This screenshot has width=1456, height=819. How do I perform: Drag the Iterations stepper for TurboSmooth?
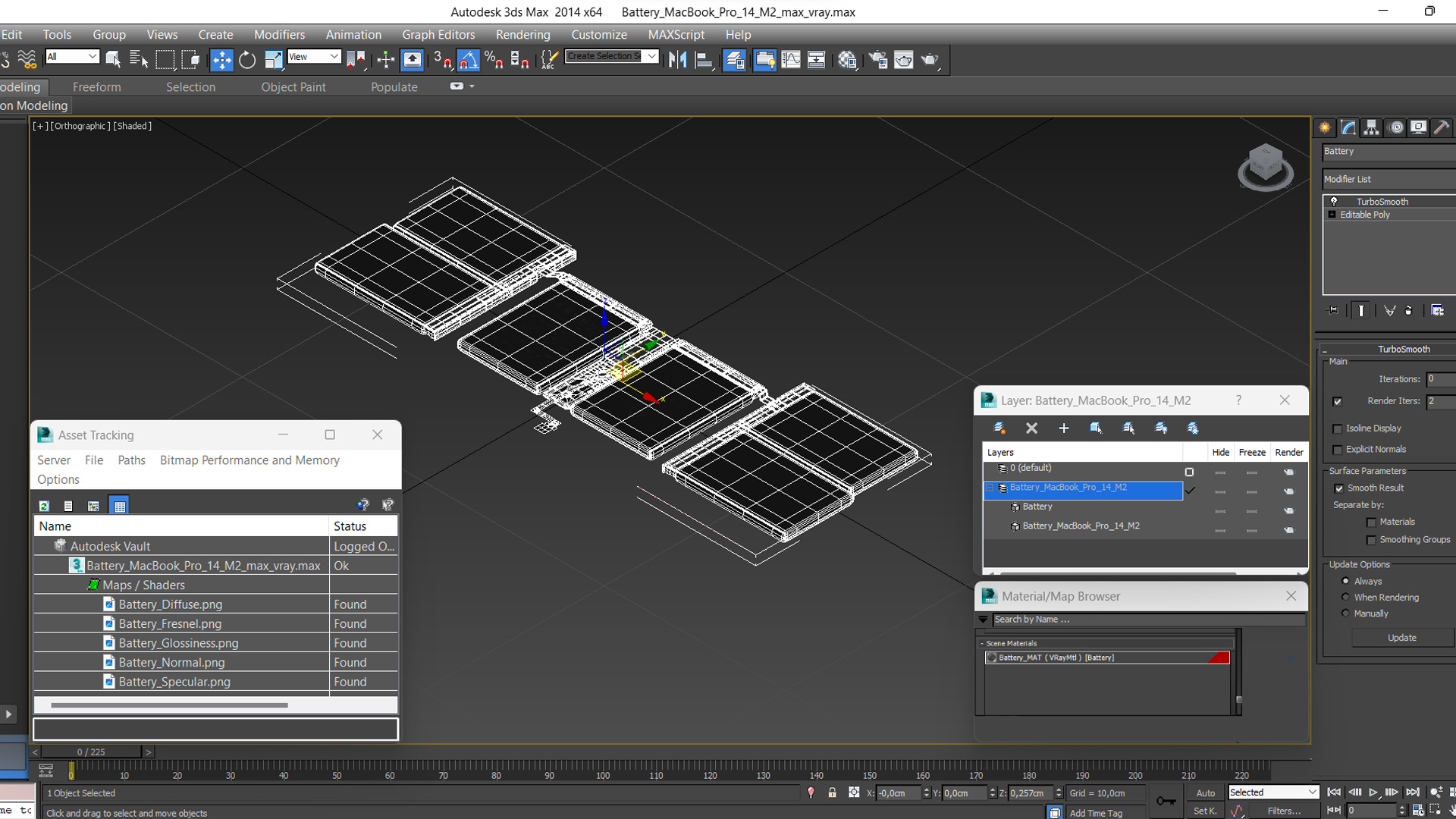click(x=1449, y=379)
